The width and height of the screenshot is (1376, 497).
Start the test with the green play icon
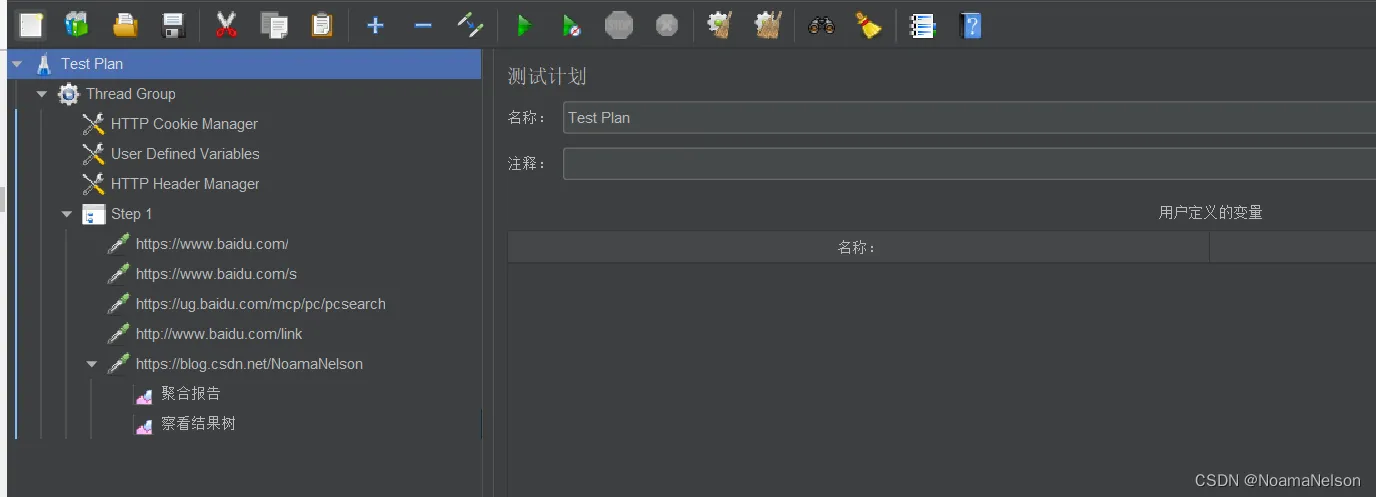pyautogui.click(x=523, y=26)
